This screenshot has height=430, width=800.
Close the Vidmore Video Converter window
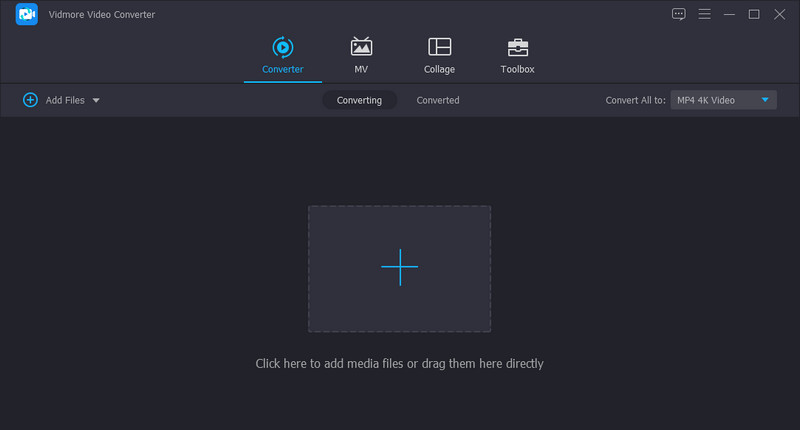point(779,14)
